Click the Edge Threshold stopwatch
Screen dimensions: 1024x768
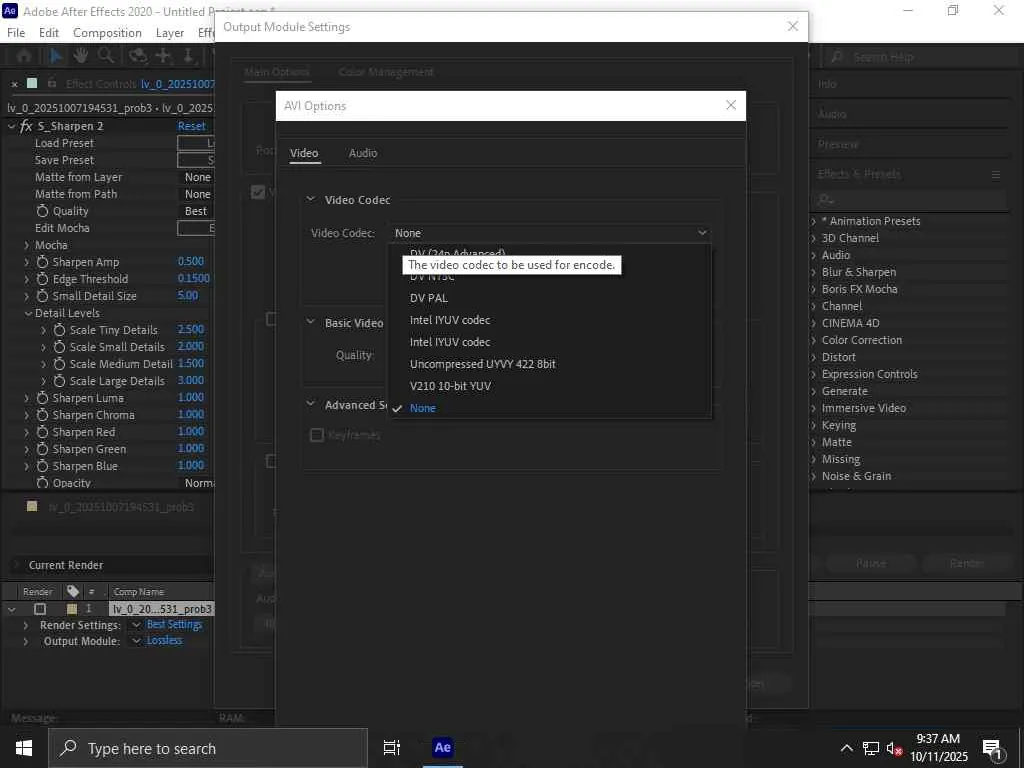click(42, 279)
